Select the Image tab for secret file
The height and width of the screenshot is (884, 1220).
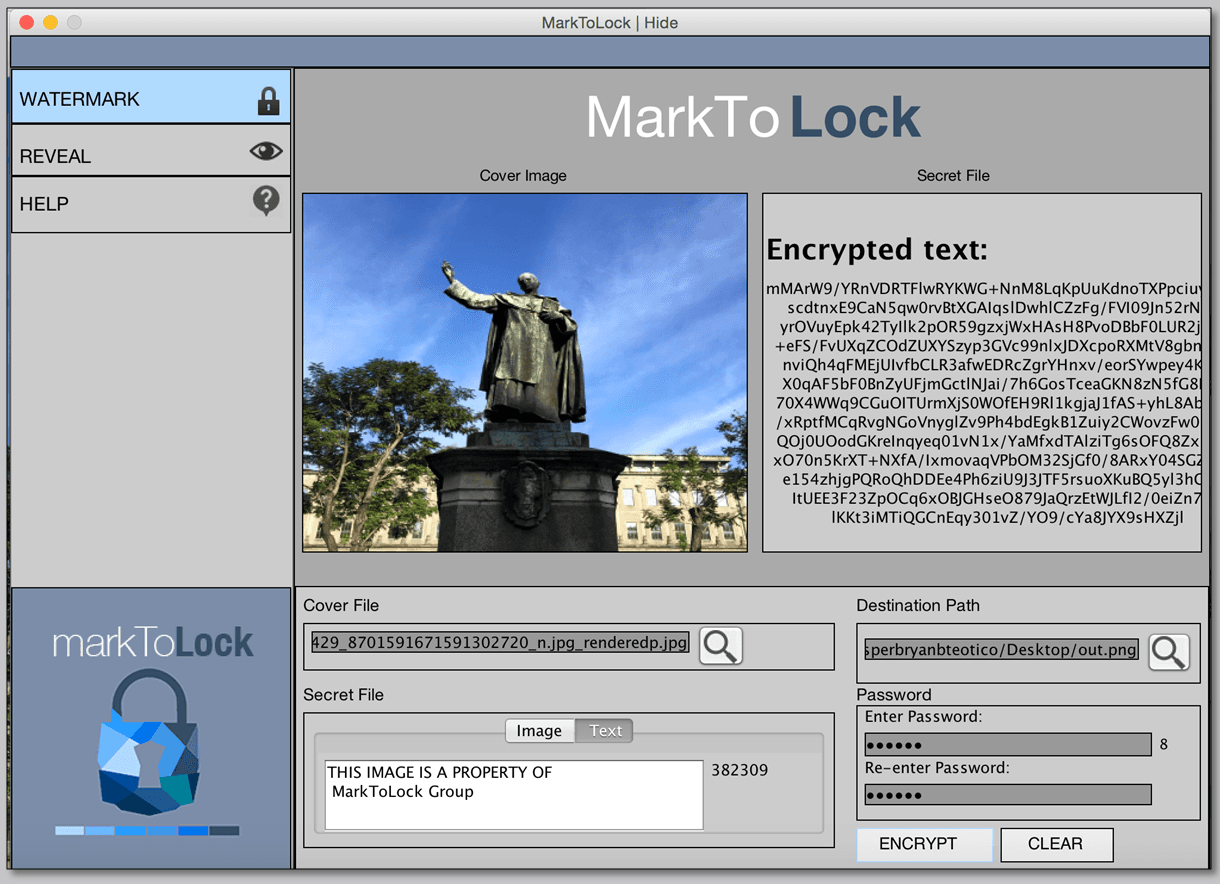(x=539, y=731)
